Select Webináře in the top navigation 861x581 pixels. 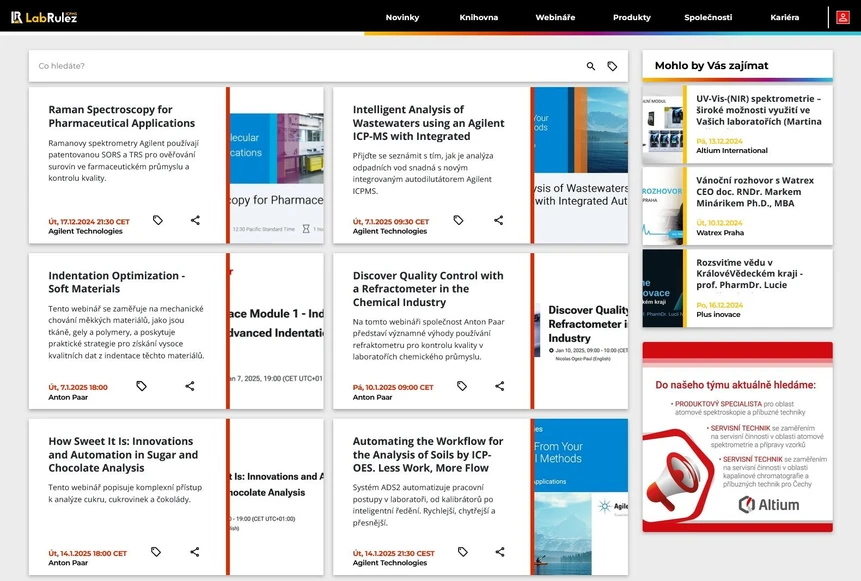pos(555,17)
